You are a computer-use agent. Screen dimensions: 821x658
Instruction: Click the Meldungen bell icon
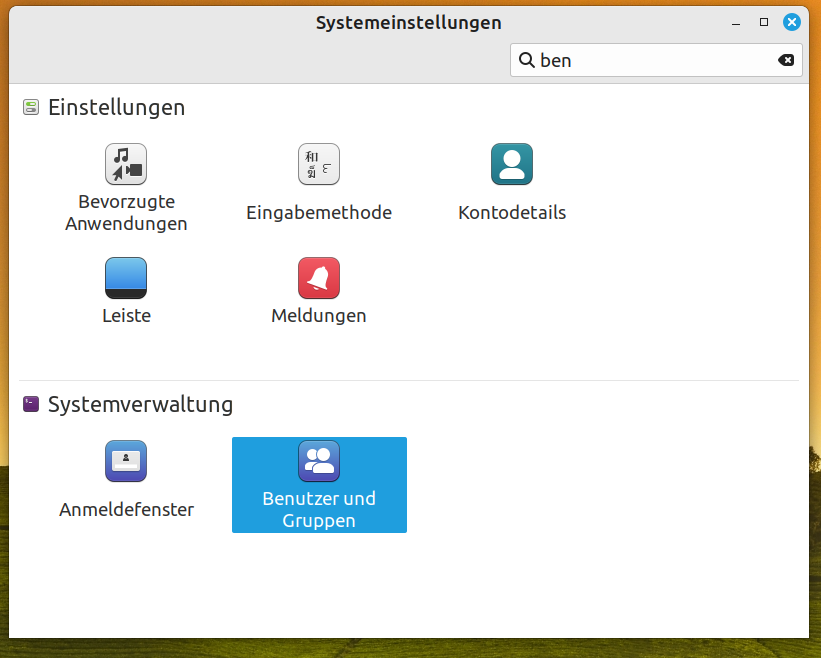[x=319, y=278]
